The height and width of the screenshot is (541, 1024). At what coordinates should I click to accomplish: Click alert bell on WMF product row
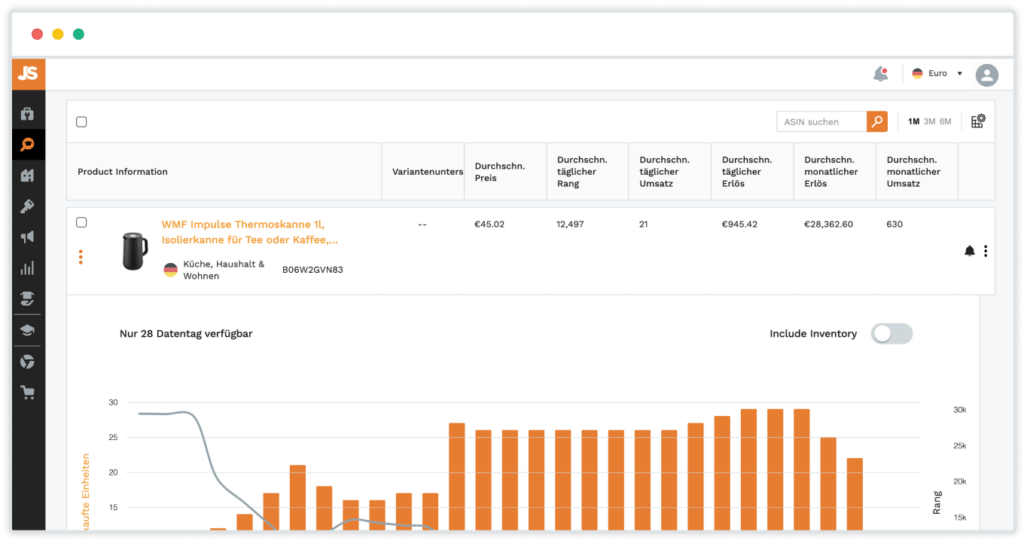point(969,251)
